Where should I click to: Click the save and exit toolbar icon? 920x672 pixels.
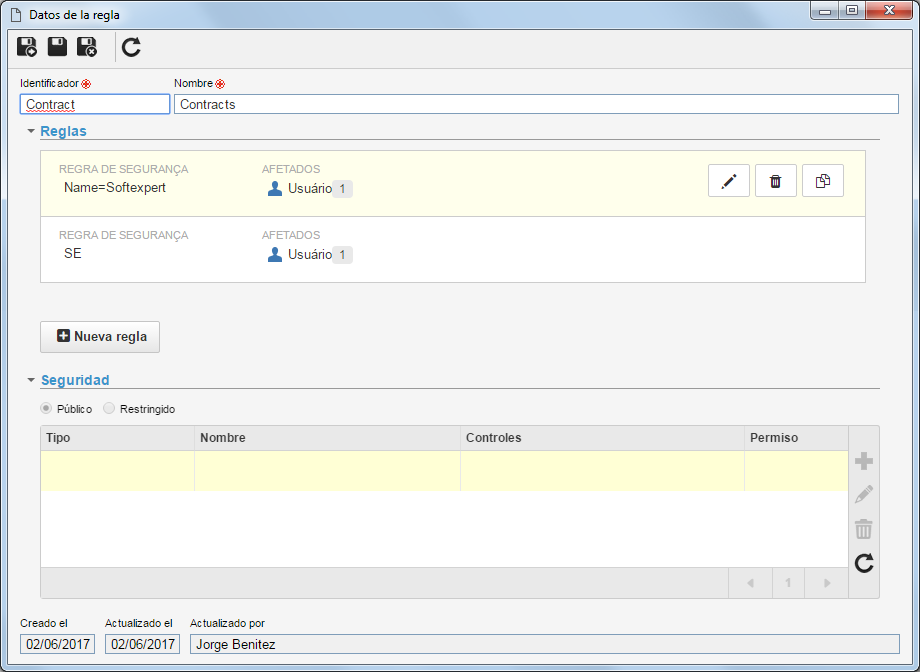tap(87, 47)
